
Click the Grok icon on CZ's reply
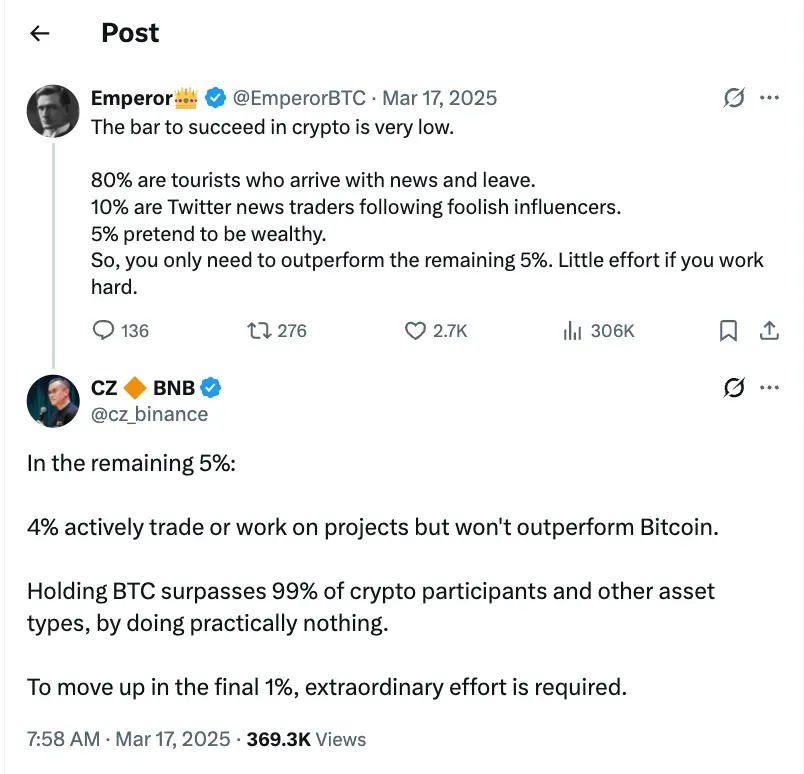coord(734,387)
